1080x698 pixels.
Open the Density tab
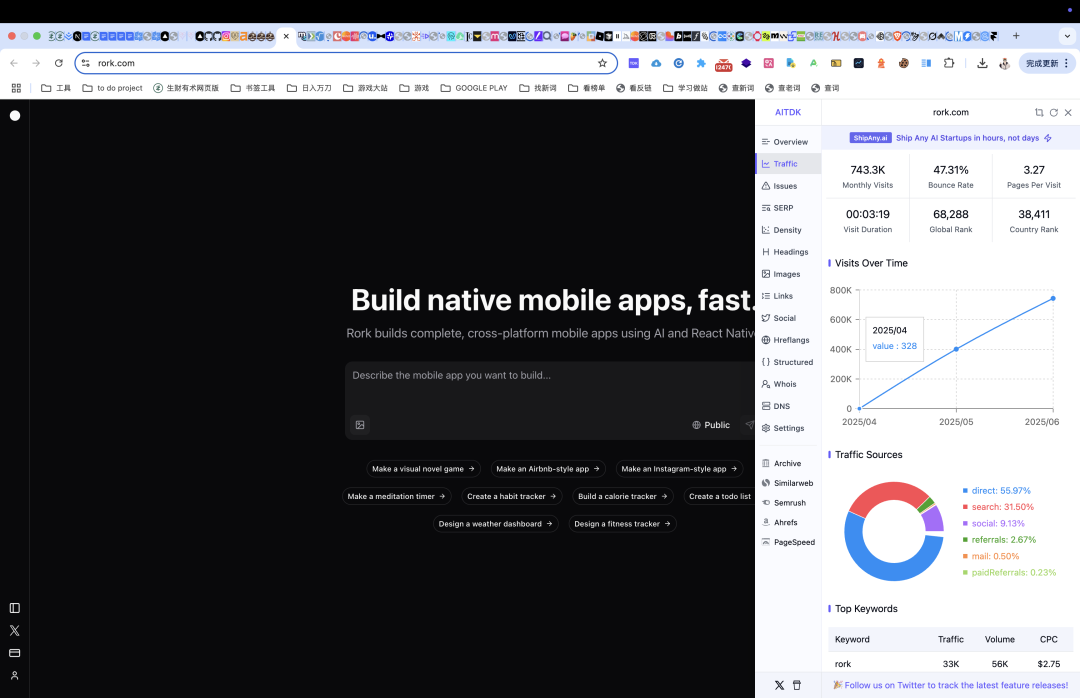click(x=782, y=230)
